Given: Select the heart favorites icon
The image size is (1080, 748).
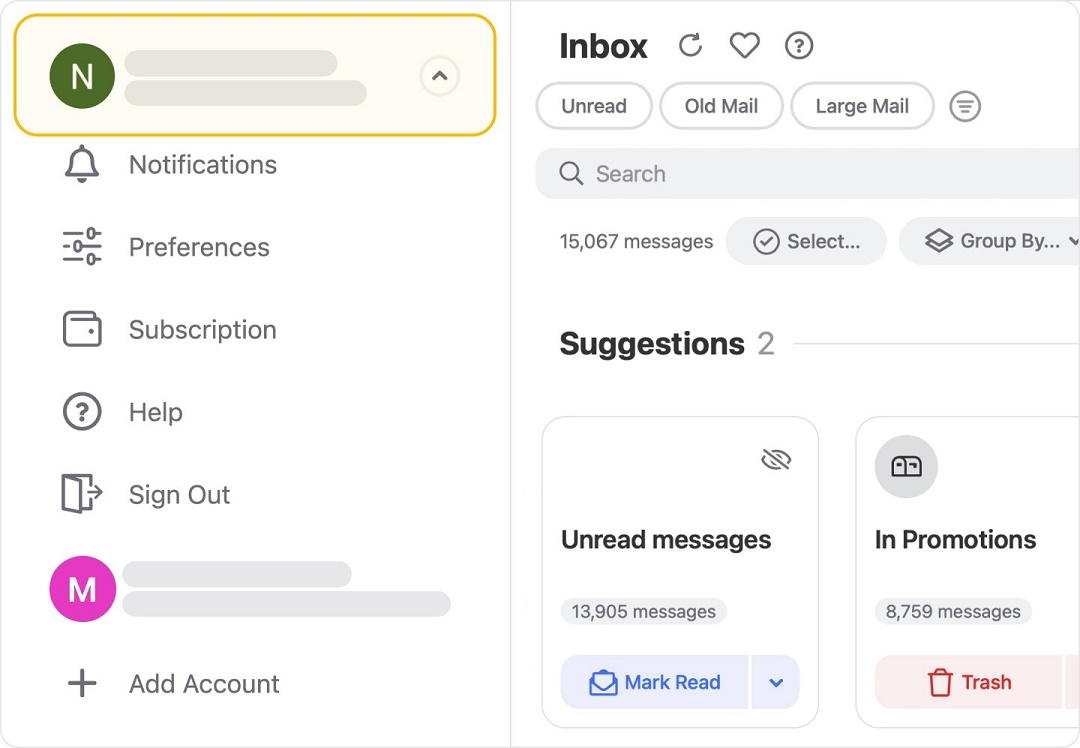Looking at the screenshot, I should click(x=744, y=45).
